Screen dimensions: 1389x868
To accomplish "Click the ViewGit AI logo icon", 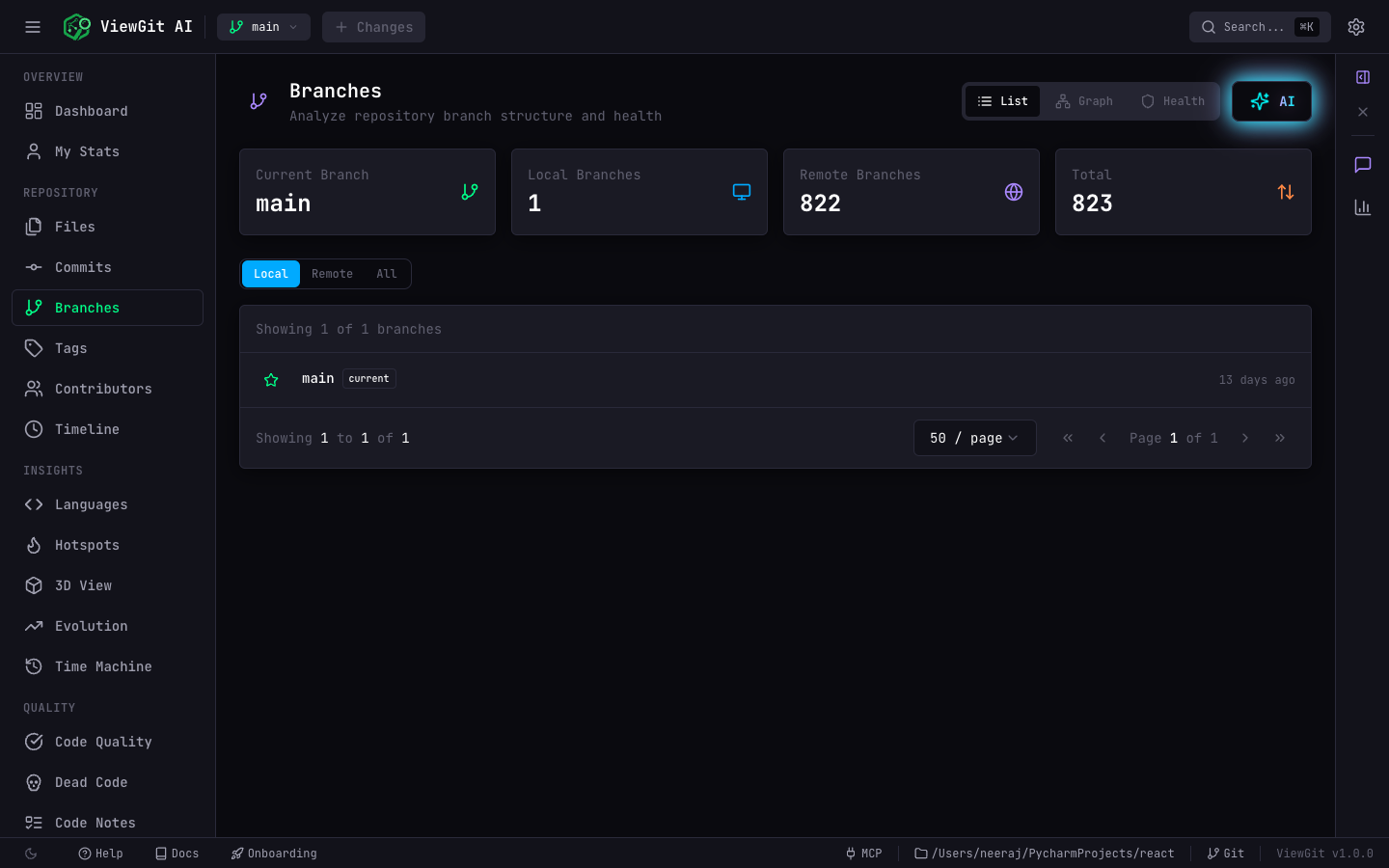I will pos(76,26).
